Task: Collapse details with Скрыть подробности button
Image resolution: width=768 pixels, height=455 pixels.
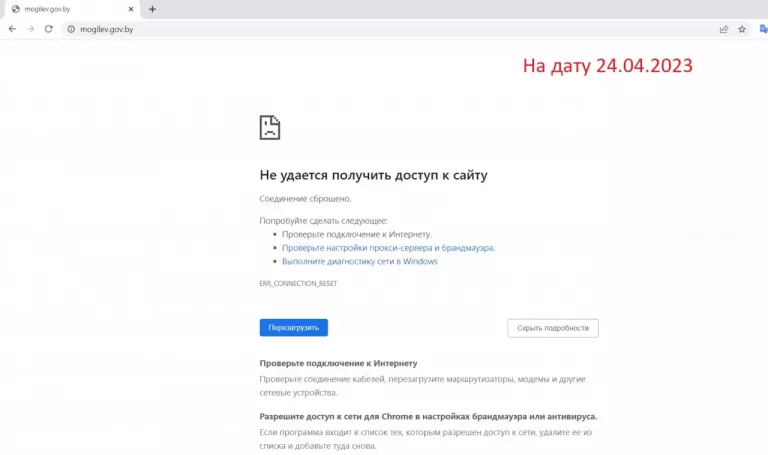Action: 553,328
